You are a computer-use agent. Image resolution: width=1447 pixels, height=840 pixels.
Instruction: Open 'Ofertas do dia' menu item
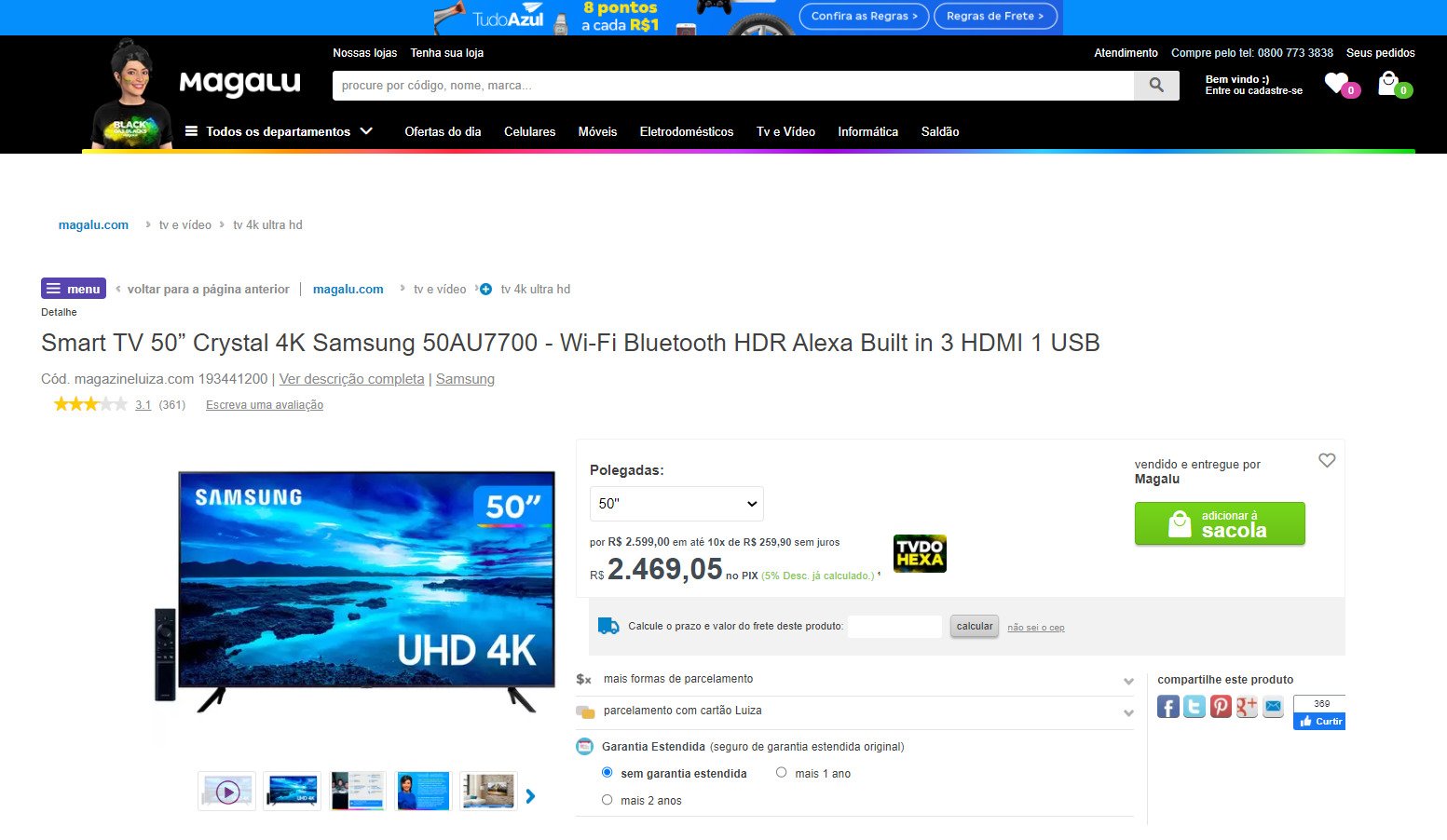pos(443,131)
